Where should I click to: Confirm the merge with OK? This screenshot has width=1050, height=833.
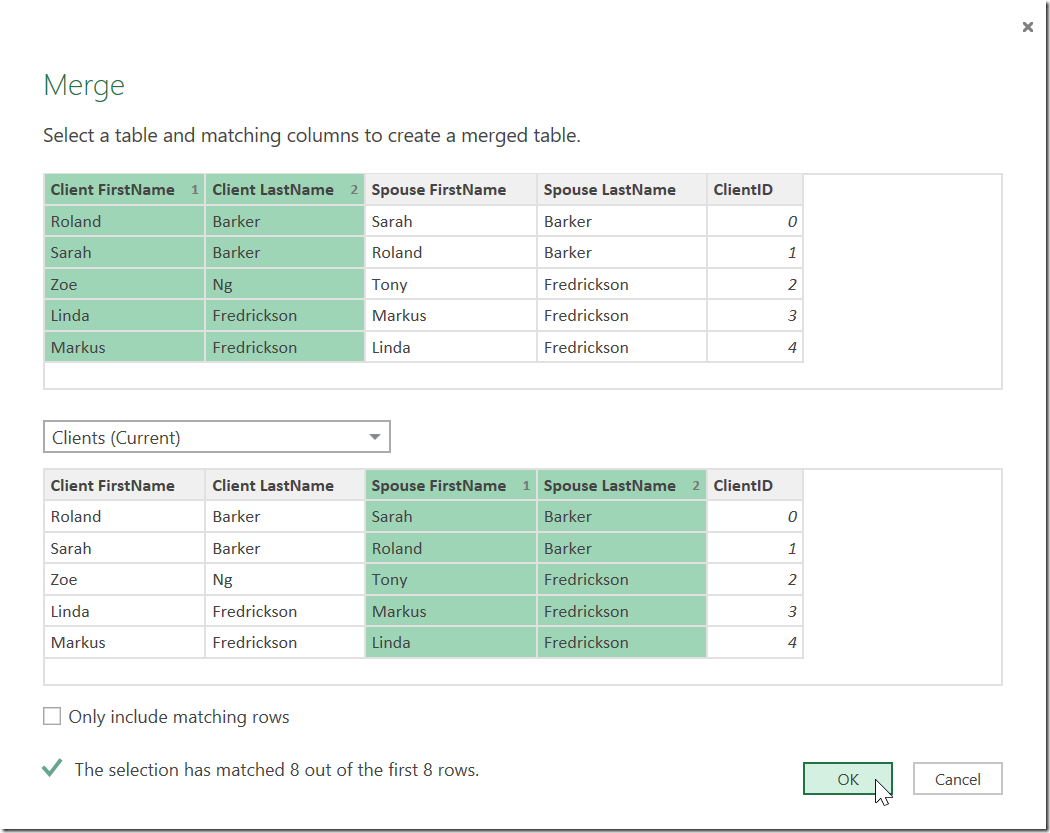click(x=848, y=779)
